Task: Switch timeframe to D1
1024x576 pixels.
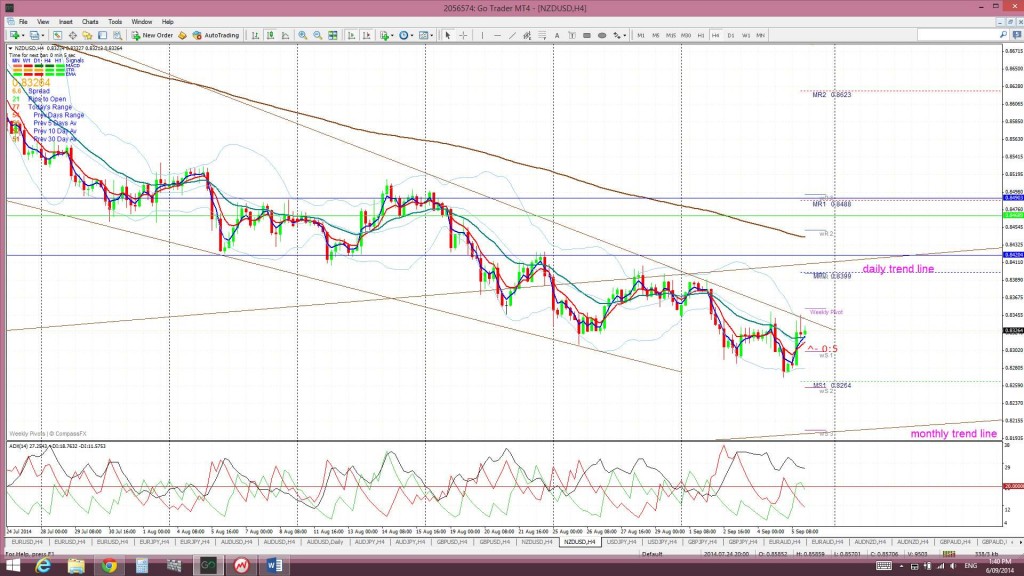Action: tap(731, 35)
